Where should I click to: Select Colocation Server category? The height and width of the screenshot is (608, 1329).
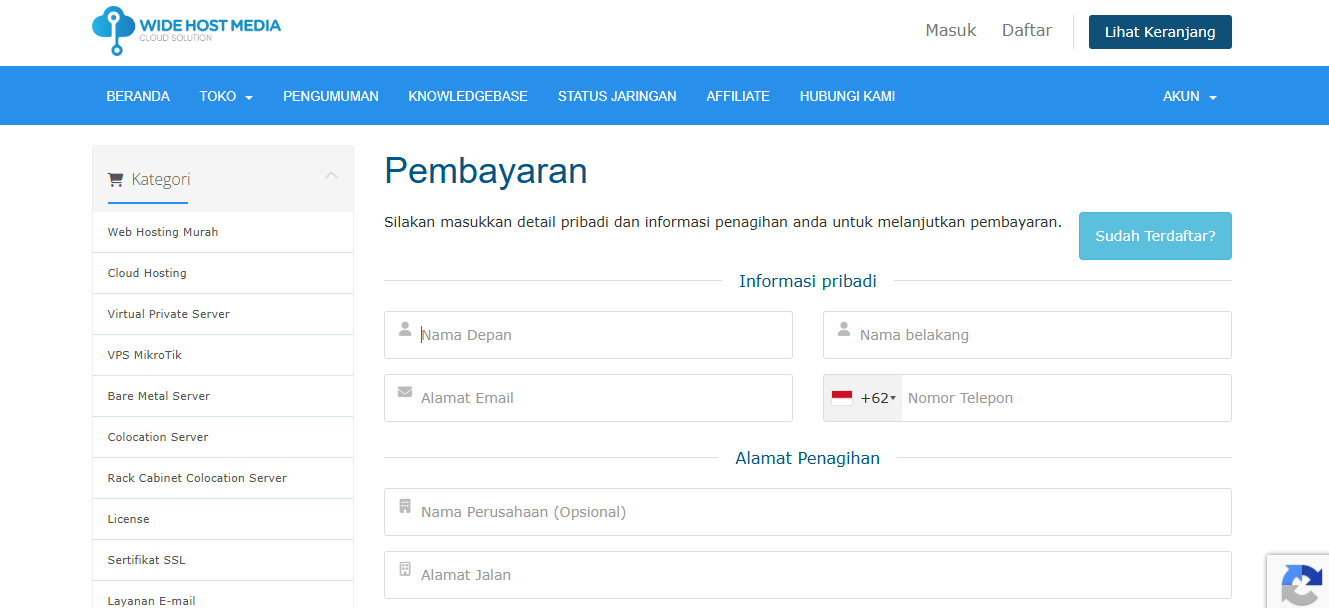[223, 437]
